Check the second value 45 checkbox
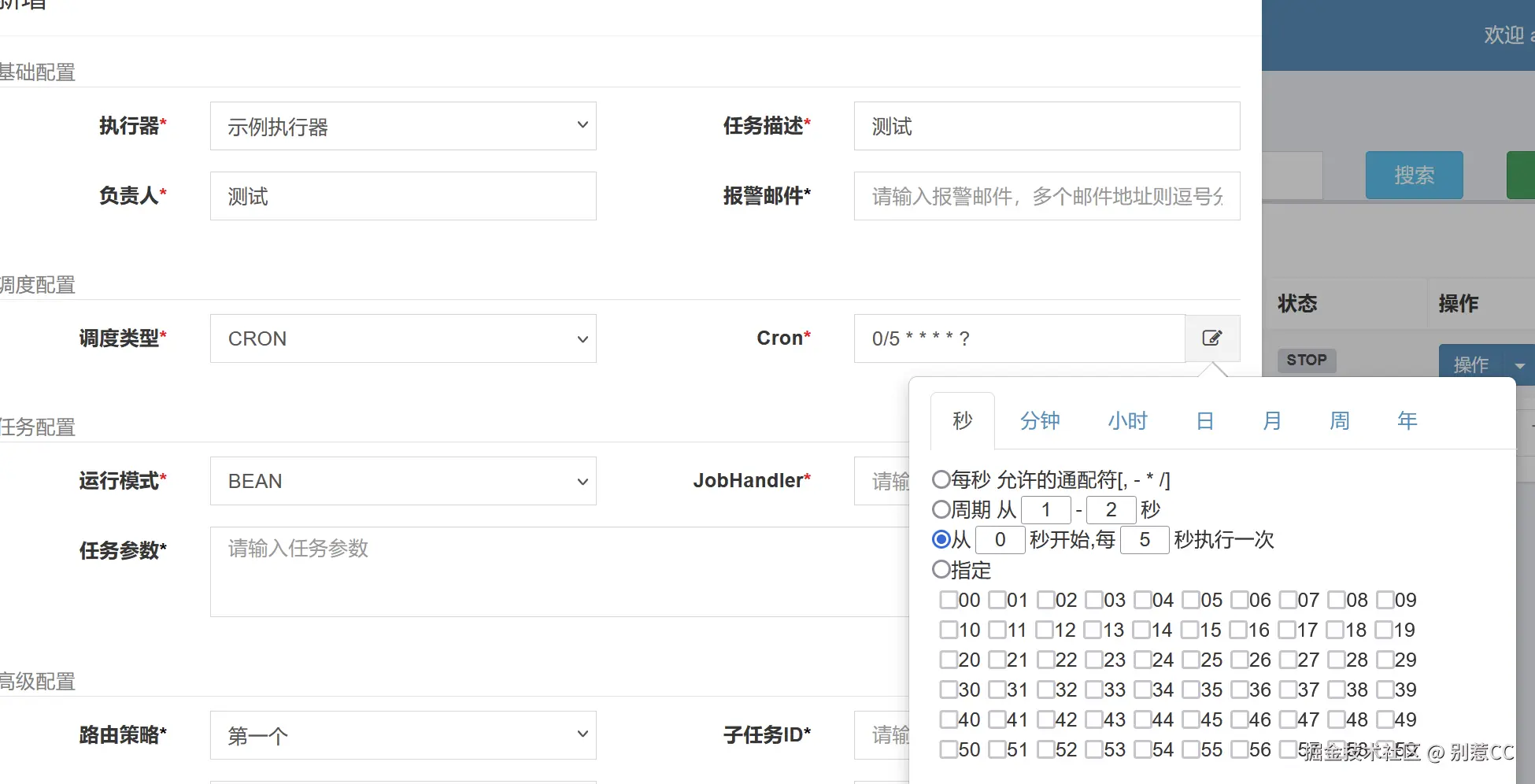This screenshot has width=1535, height=784. tap(1191, 719)
